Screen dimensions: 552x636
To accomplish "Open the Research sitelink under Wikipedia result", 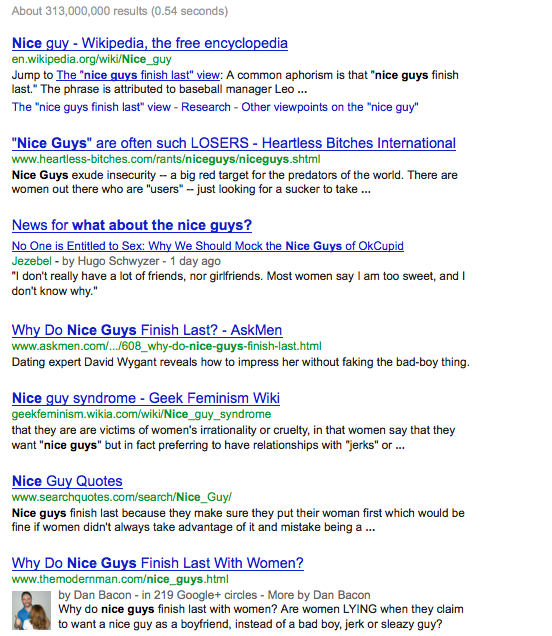I will [x=206, y=107].
